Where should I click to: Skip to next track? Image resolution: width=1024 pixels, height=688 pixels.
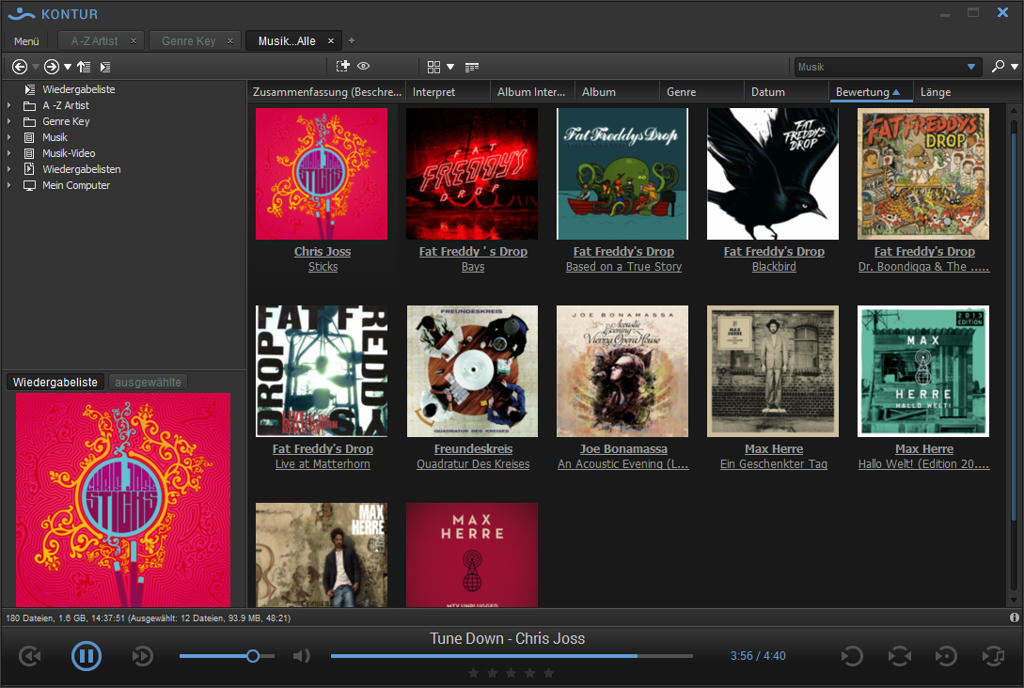point(142,656)
